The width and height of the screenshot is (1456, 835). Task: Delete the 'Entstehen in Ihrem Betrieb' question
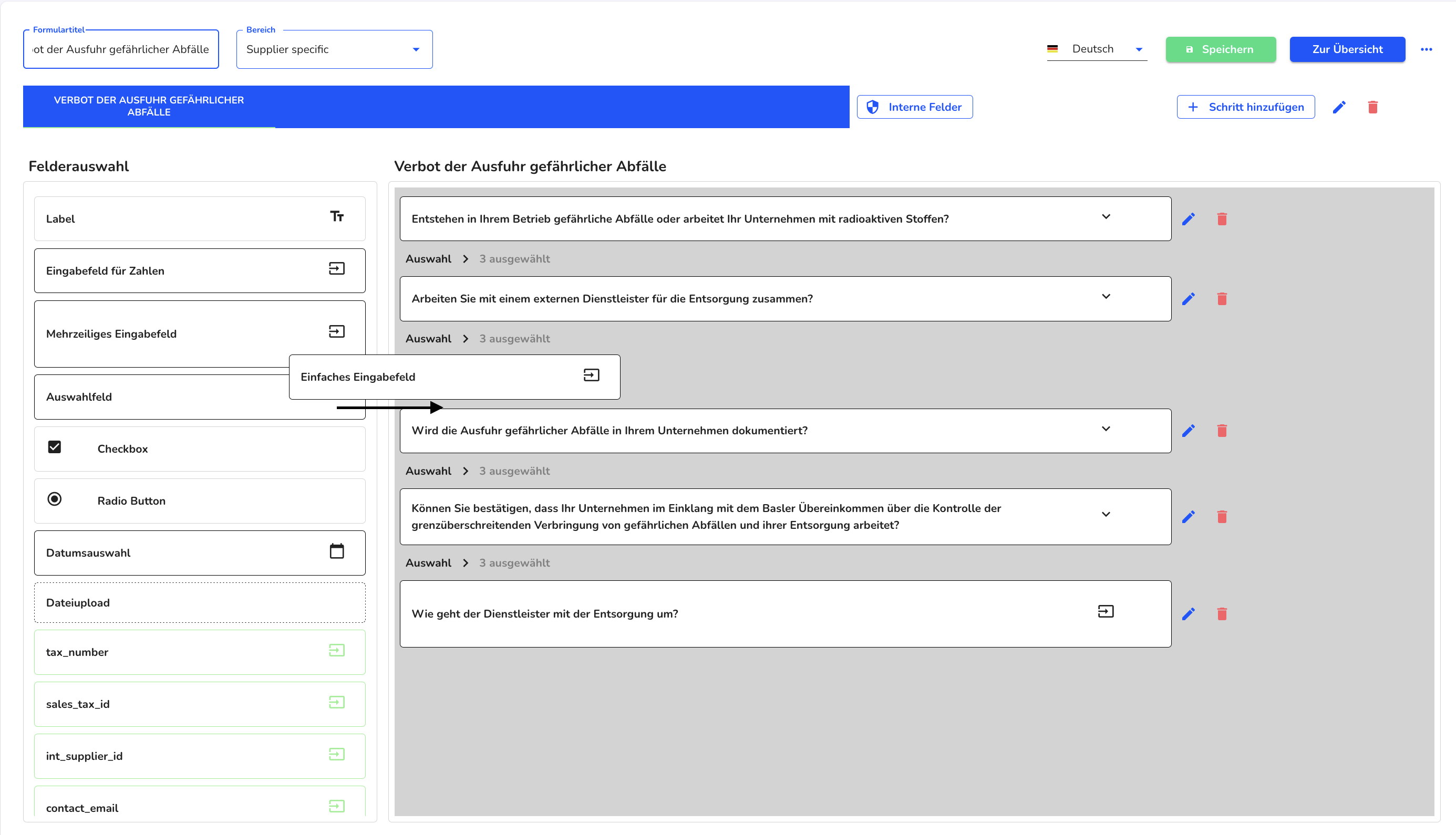coord(1222,219)
